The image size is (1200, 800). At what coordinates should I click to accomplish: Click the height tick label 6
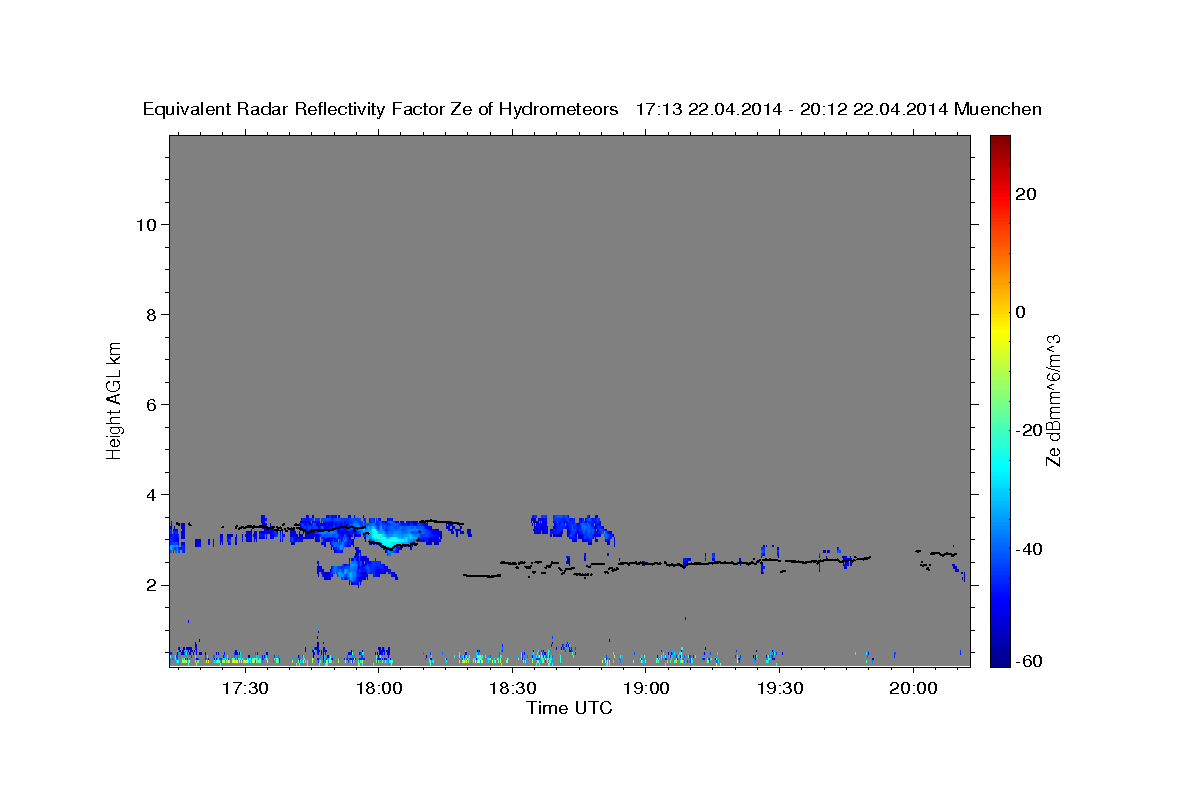tap(153, 405)
